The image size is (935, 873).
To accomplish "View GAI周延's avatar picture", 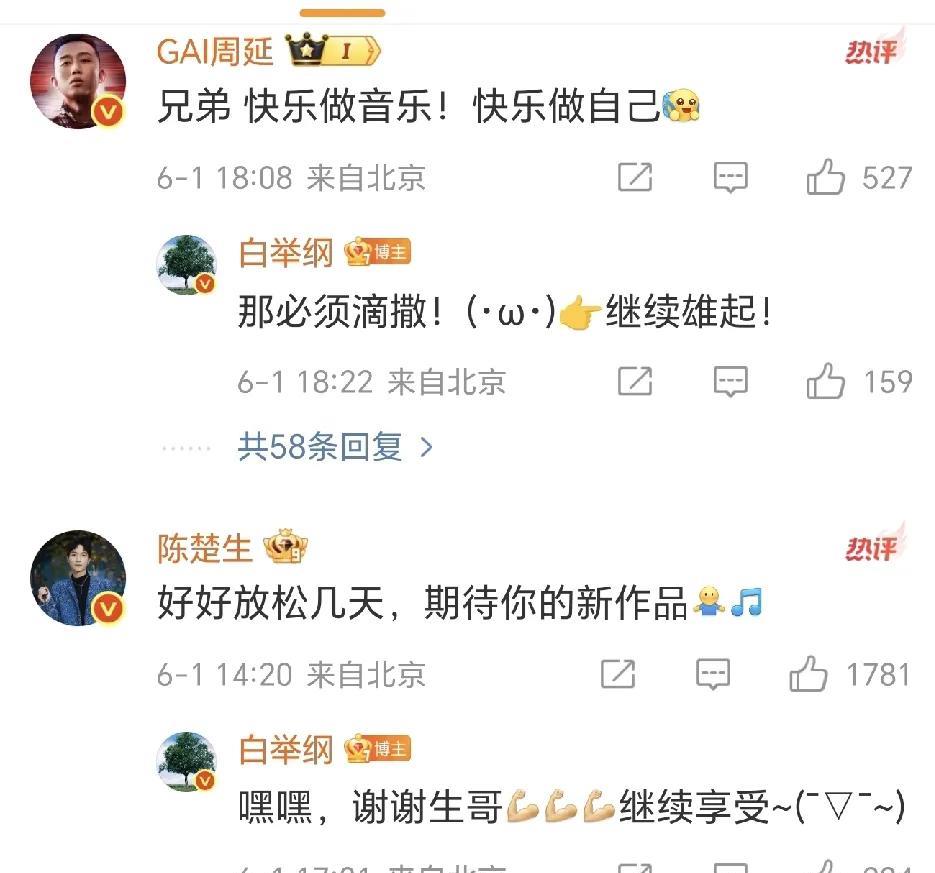I will (x=78, y=81).
